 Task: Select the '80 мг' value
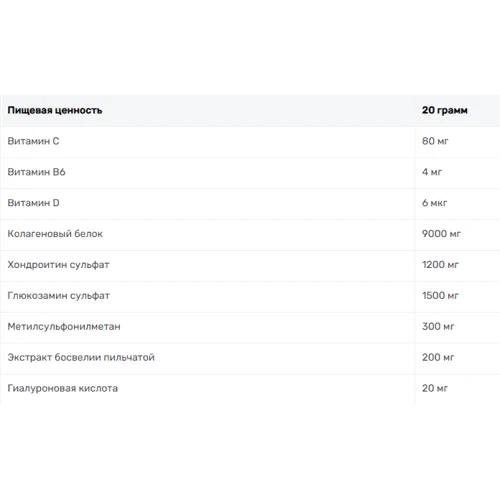(x=435, y=141)
